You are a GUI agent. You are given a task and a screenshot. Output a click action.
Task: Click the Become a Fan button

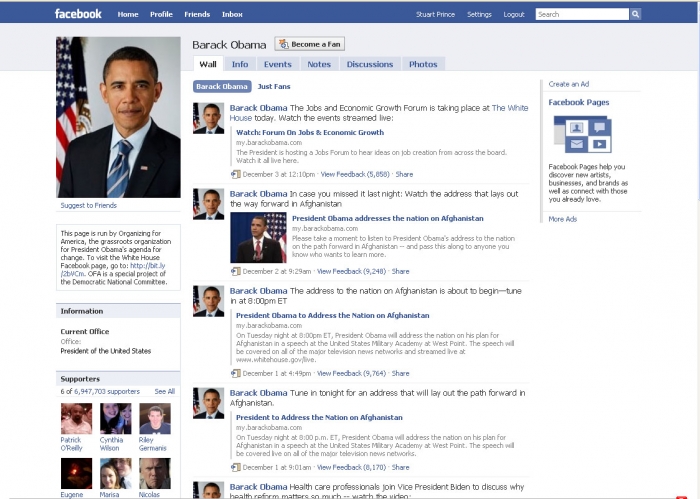(x=310, y=44)
